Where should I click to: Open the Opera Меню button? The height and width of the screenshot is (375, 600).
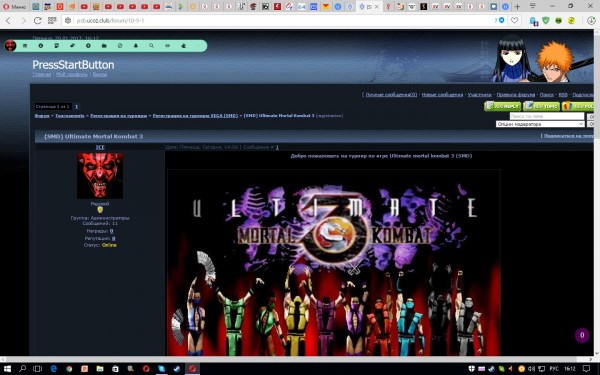coord(14,7)
